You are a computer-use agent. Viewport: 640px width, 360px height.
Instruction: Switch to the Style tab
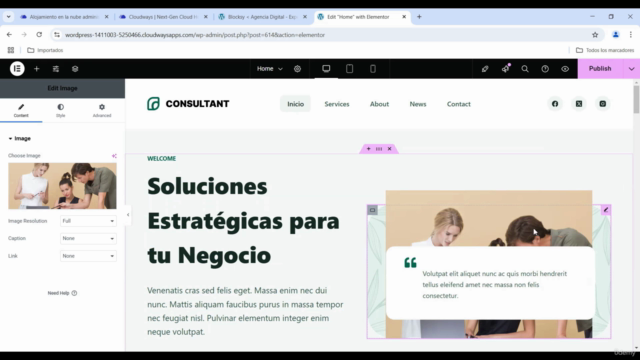[x=60, y=110]
